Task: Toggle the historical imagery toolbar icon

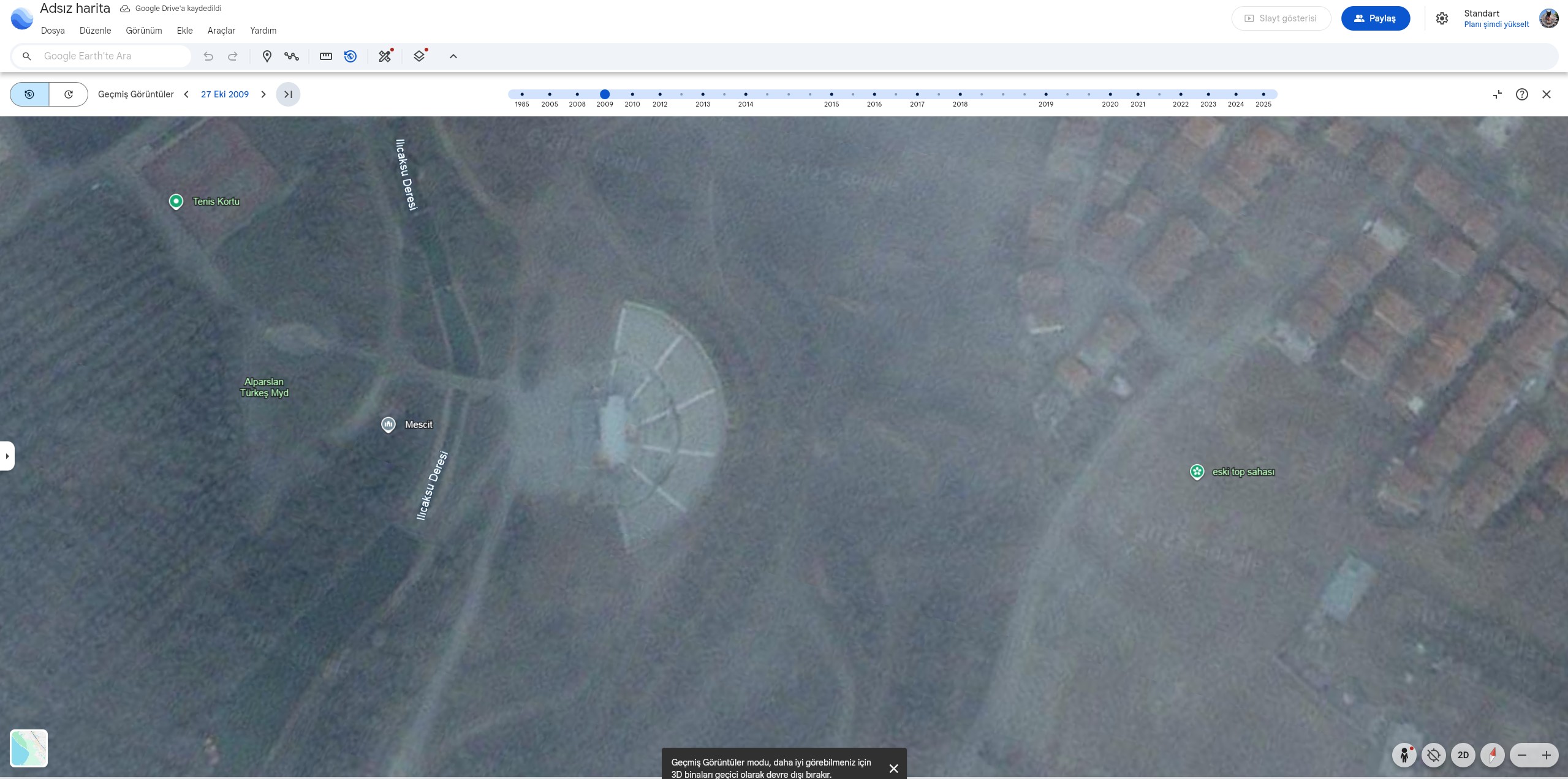Action: click(350, 56)
